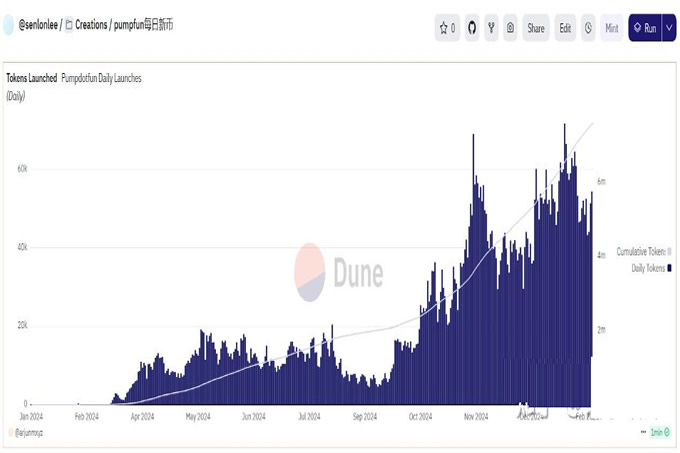Click the Dune watermark logo in chart
This screenshot has width=680, height=453.
coord(340,272)
